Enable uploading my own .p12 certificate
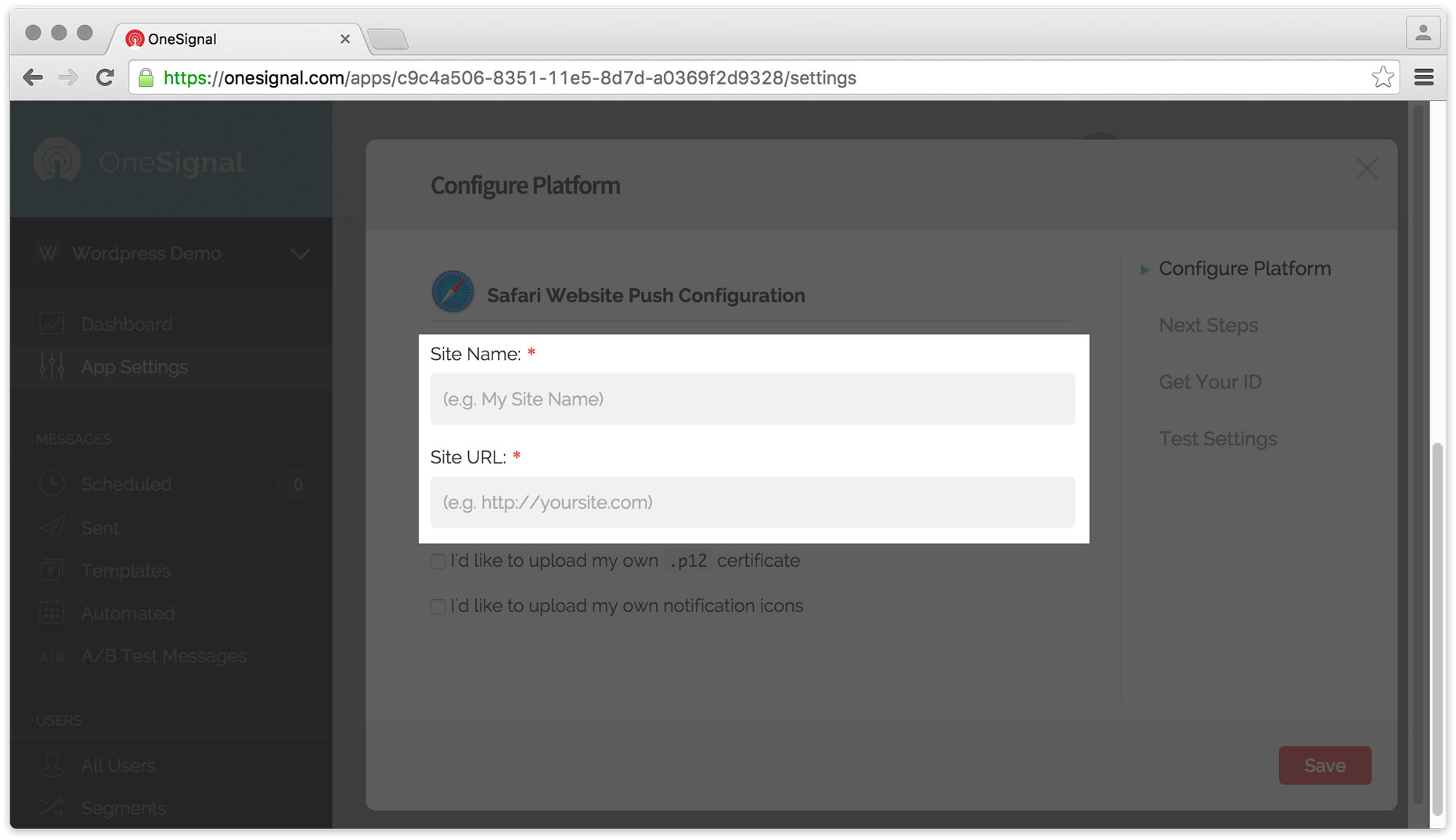This screenshot has width=1456, height=840. [x=438, y=562]
